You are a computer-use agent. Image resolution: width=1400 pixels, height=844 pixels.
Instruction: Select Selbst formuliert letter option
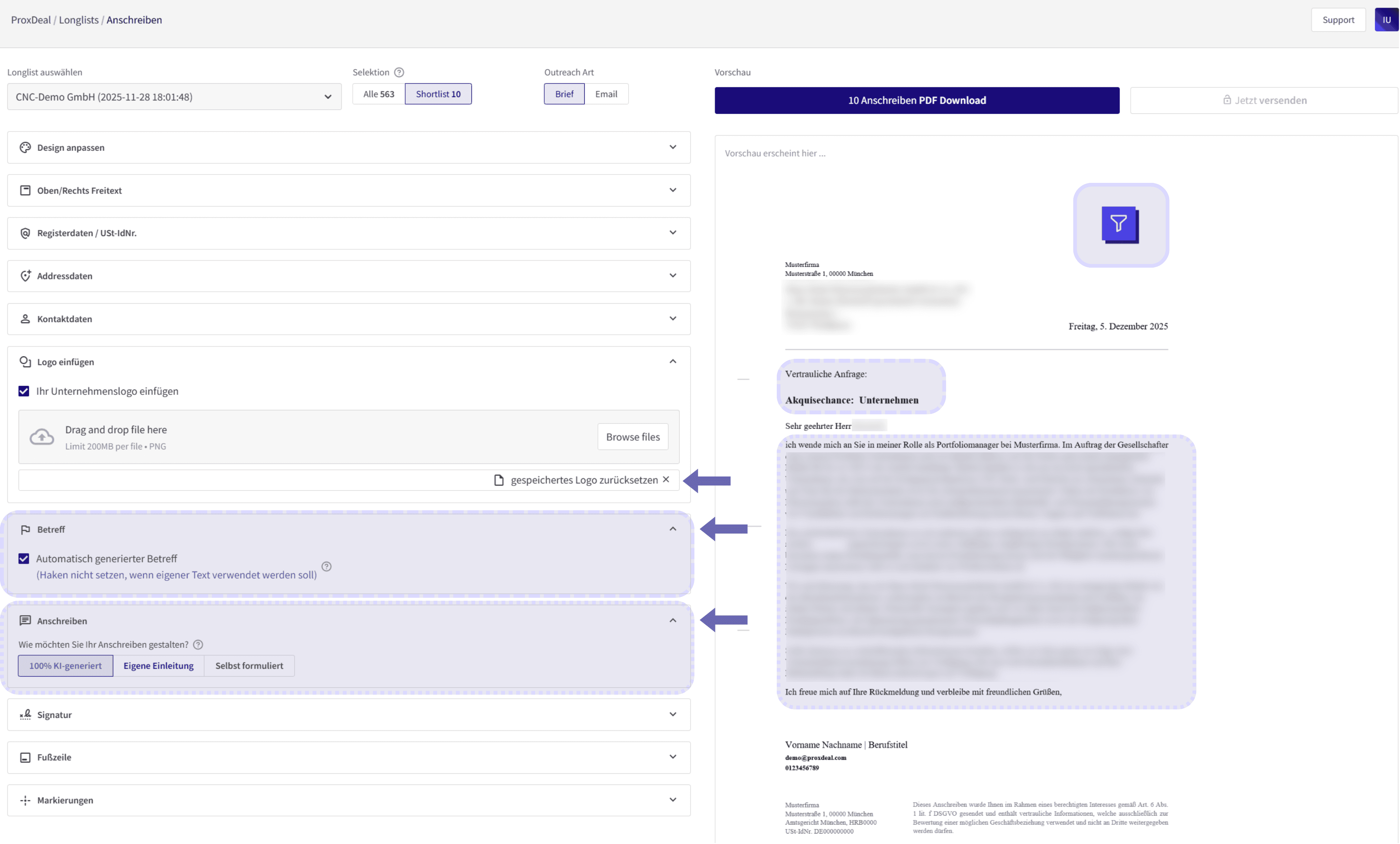249,666
